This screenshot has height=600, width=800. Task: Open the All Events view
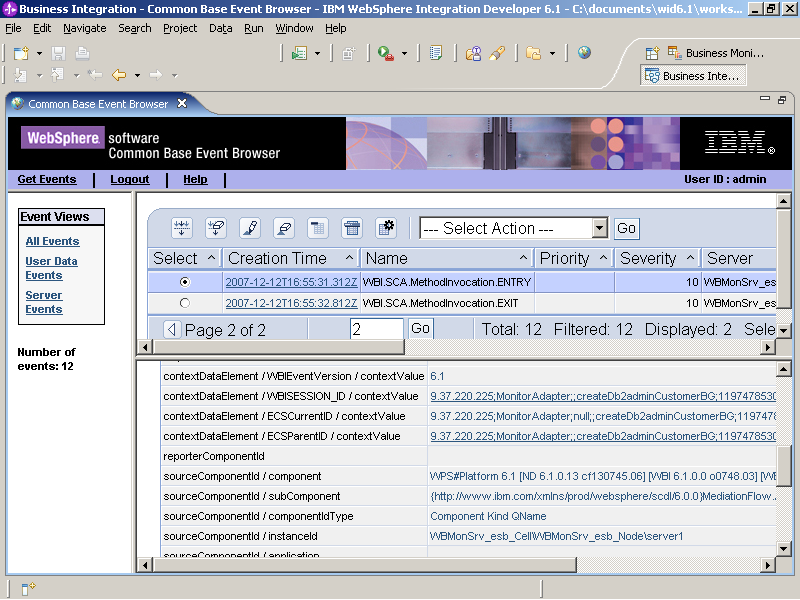[x=53, y=241]
